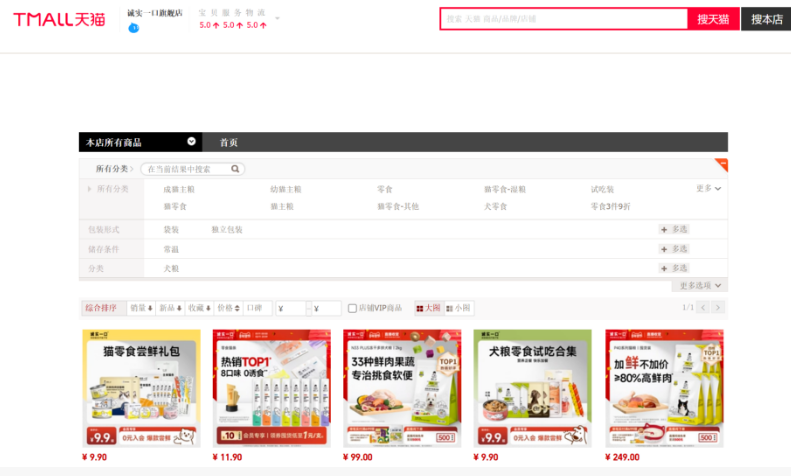The image size is (791, 476).
Task: Open the 猫零食尝鲜礼包 product image
Action: [x=141, y=388]
